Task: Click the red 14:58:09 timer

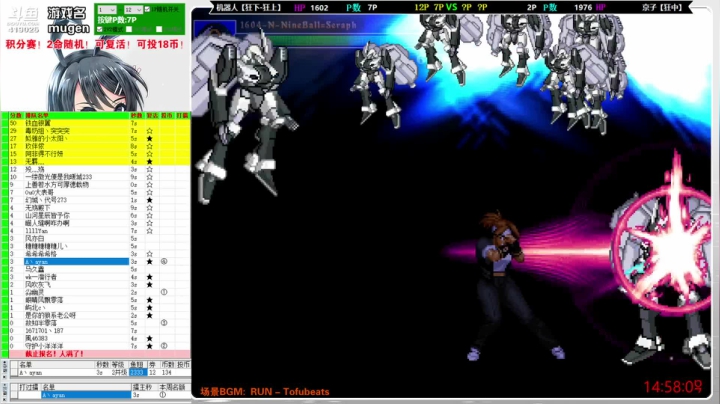Action: coord(673,387)
